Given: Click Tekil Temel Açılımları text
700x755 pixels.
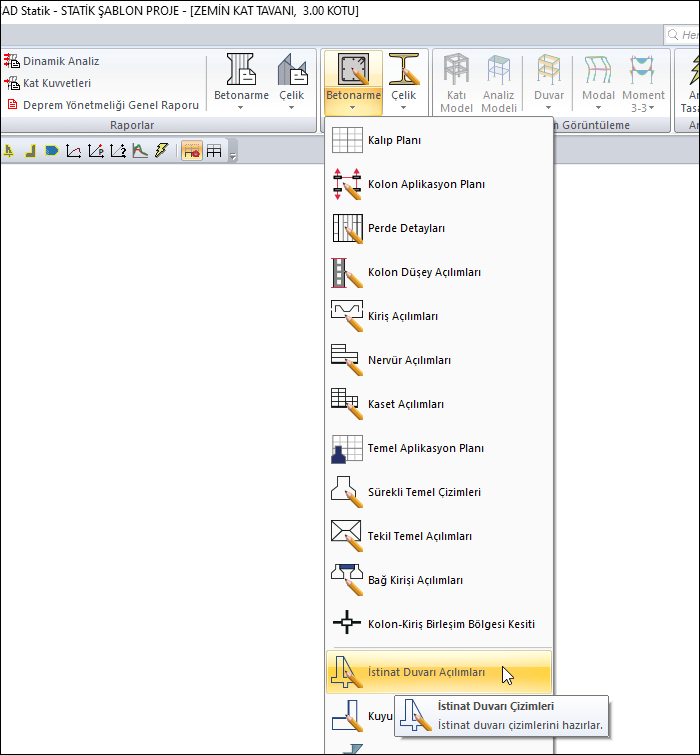Looking at the screenshot, I should 420,536.
